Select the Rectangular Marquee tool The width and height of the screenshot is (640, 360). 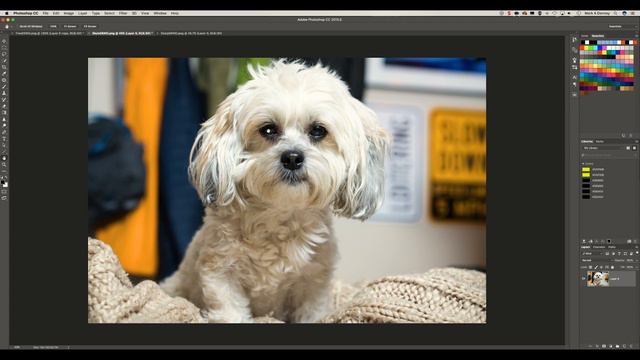[4, 47]
